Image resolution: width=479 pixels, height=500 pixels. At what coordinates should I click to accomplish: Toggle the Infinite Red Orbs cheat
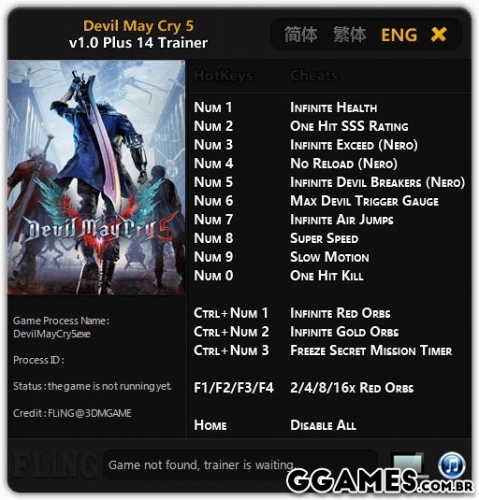pyautogui.click(x=340, y=313)
